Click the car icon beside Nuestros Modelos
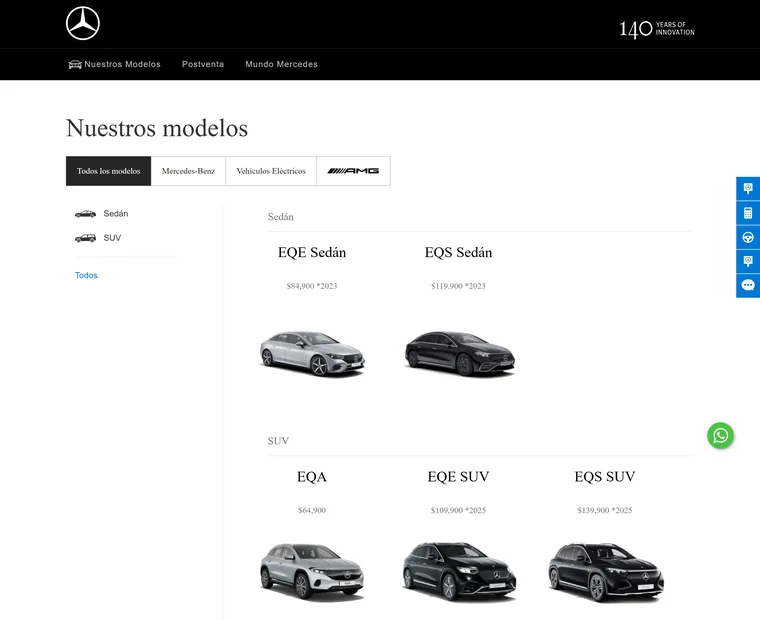The height and width of the screenshot is (620, 760). pyautogui.click(x=75, y=64)
